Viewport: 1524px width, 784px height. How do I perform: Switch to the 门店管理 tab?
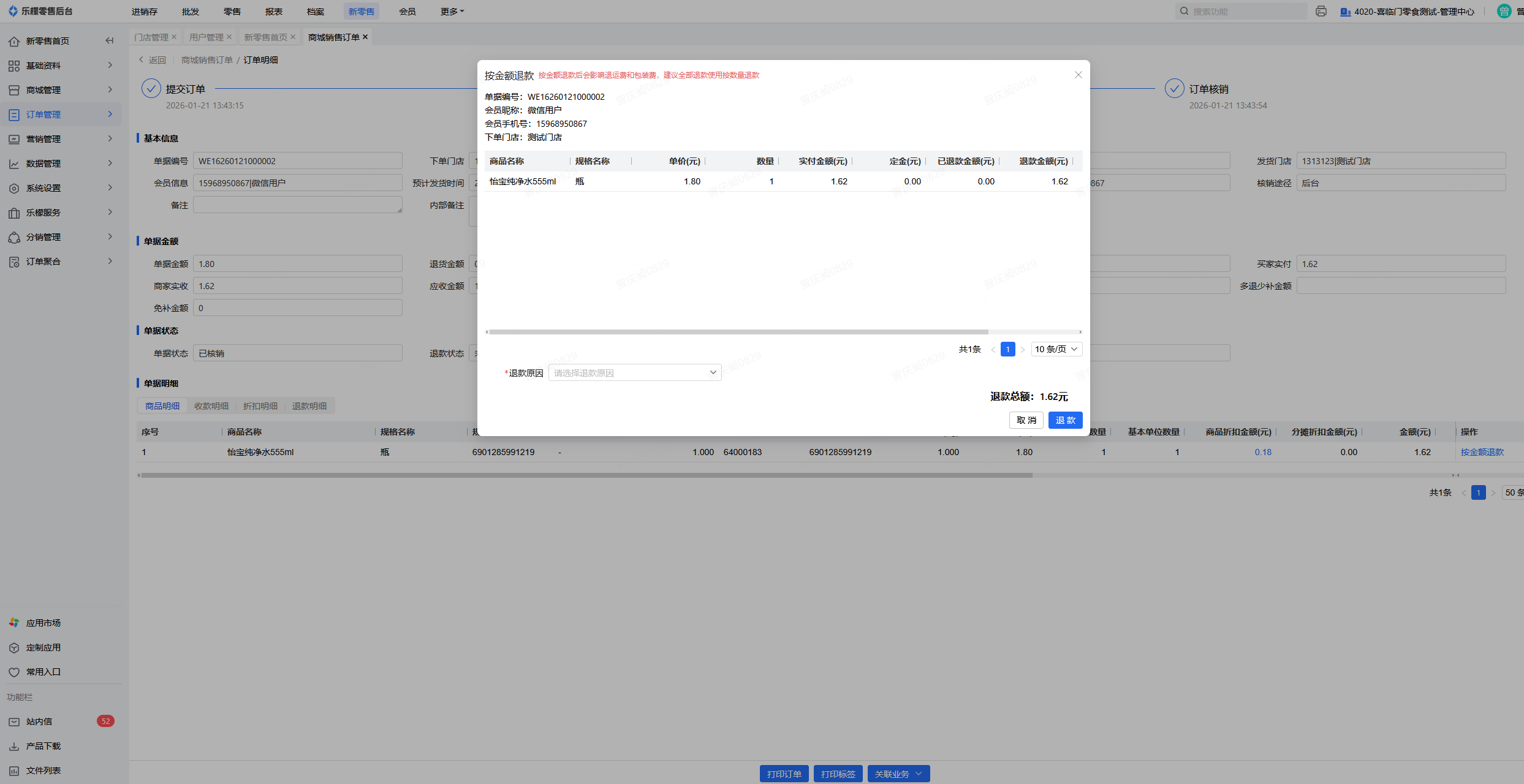click(151, 37)
